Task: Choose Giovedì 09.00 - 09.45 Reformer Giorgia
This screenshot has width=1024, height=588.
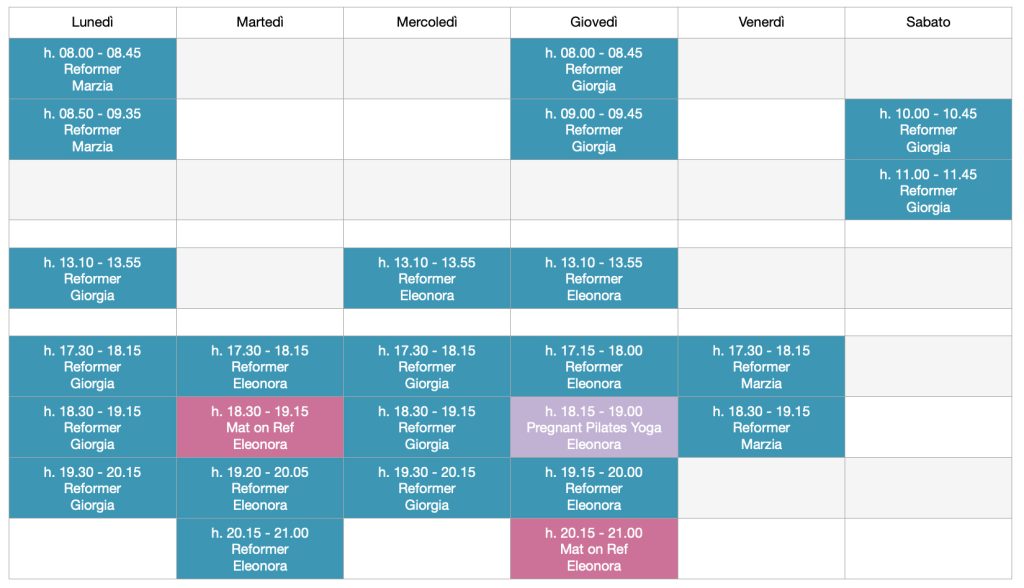Action: point(594,129)
